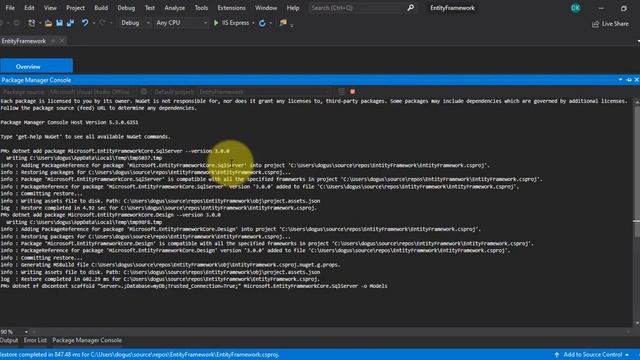Click the Open File folder icon

click(48, 23)
